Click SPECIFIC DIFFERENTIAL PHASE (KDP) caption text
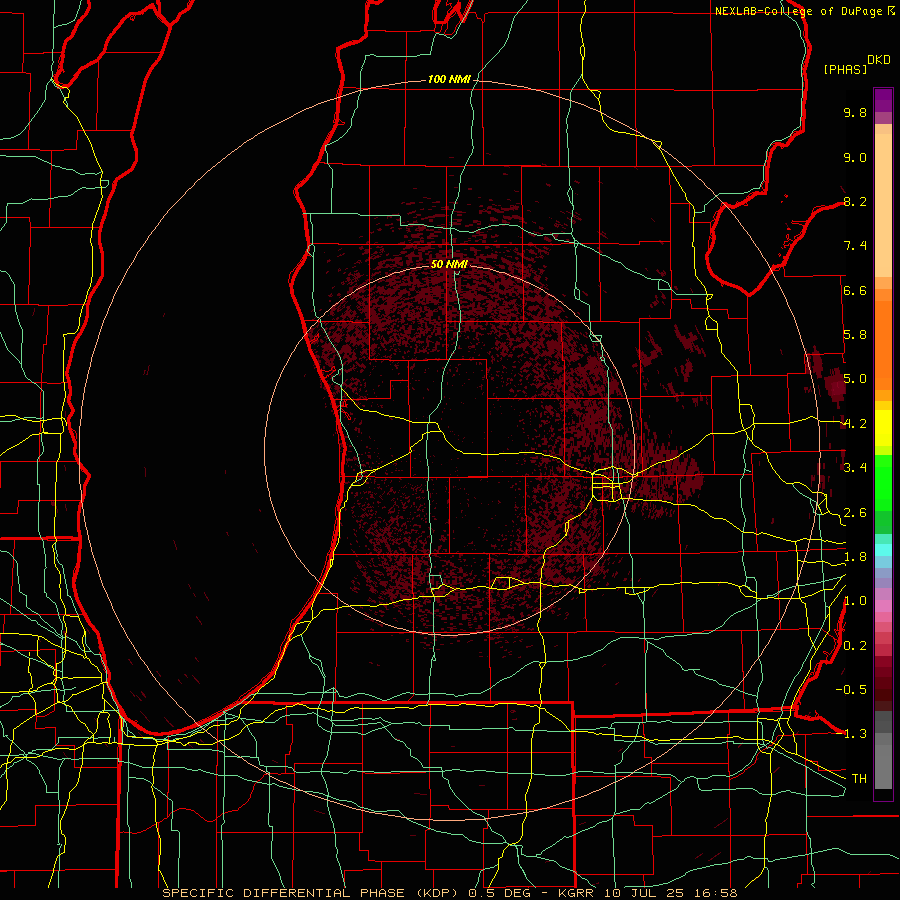Image resolution: width=900 pixels, height=900 pixels. tap(312, 893)
